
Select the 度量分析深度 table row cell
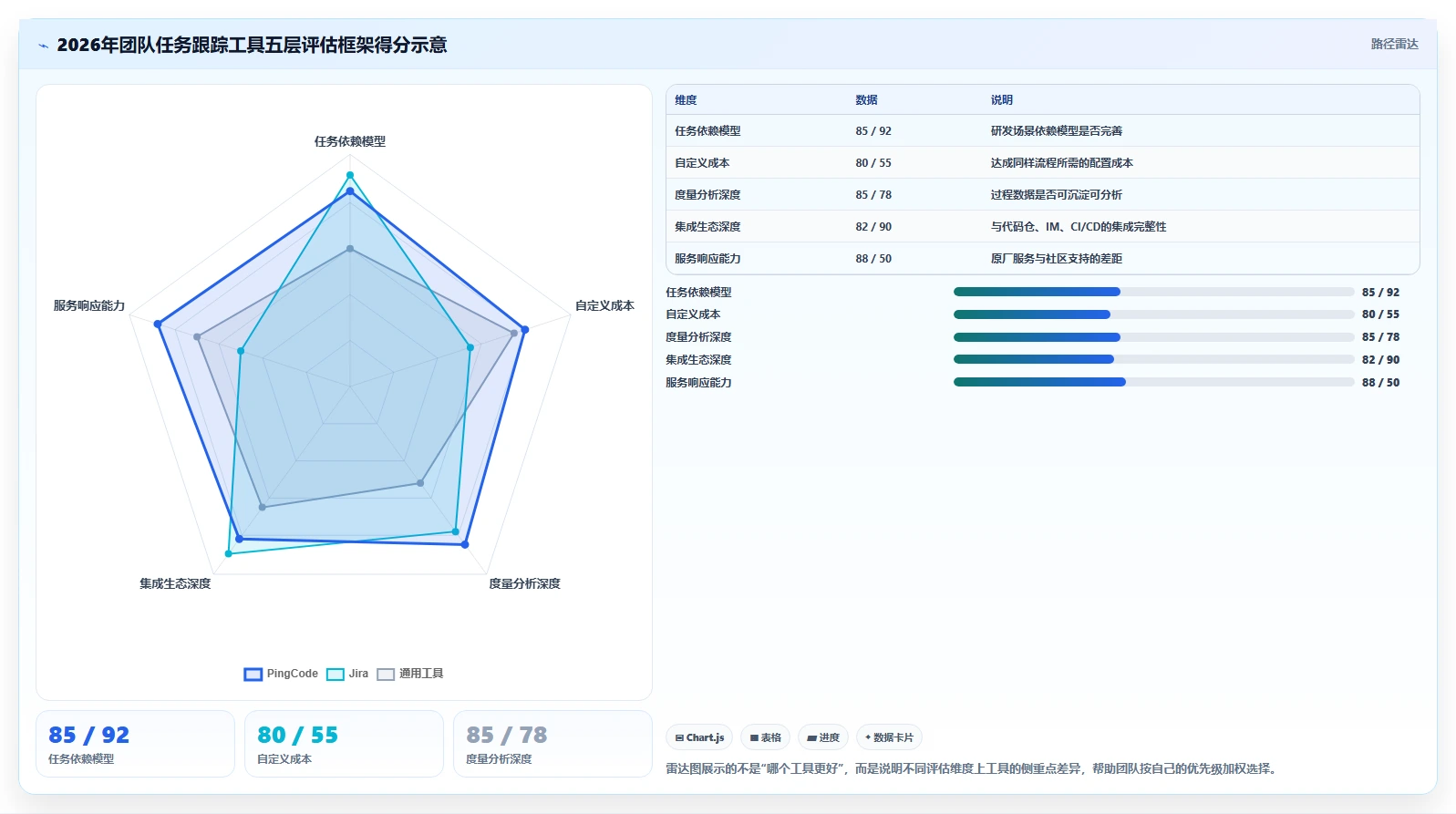[x=707, y=195]
